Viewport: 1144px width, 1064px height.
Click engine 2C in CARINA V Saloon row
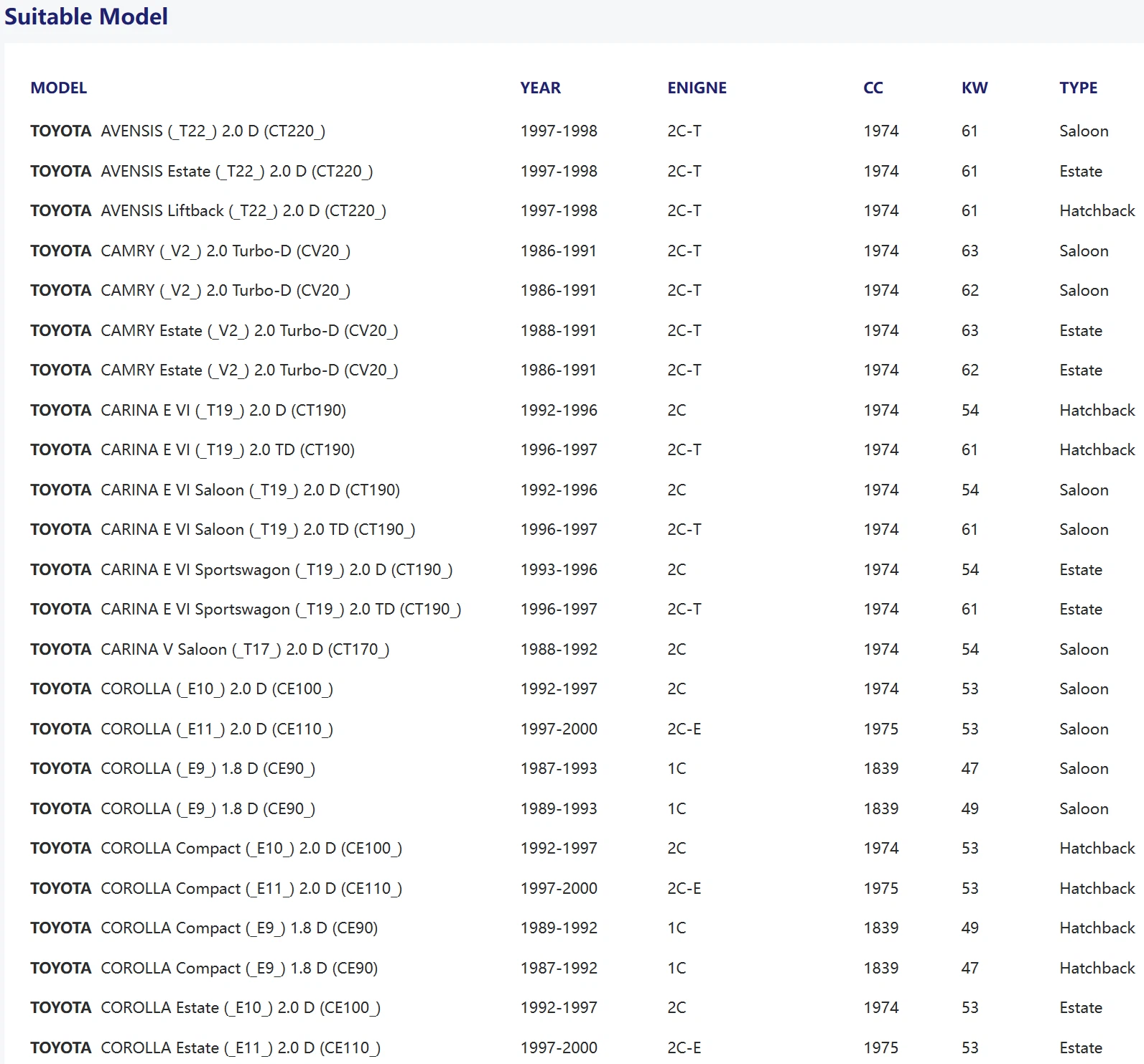676,649
